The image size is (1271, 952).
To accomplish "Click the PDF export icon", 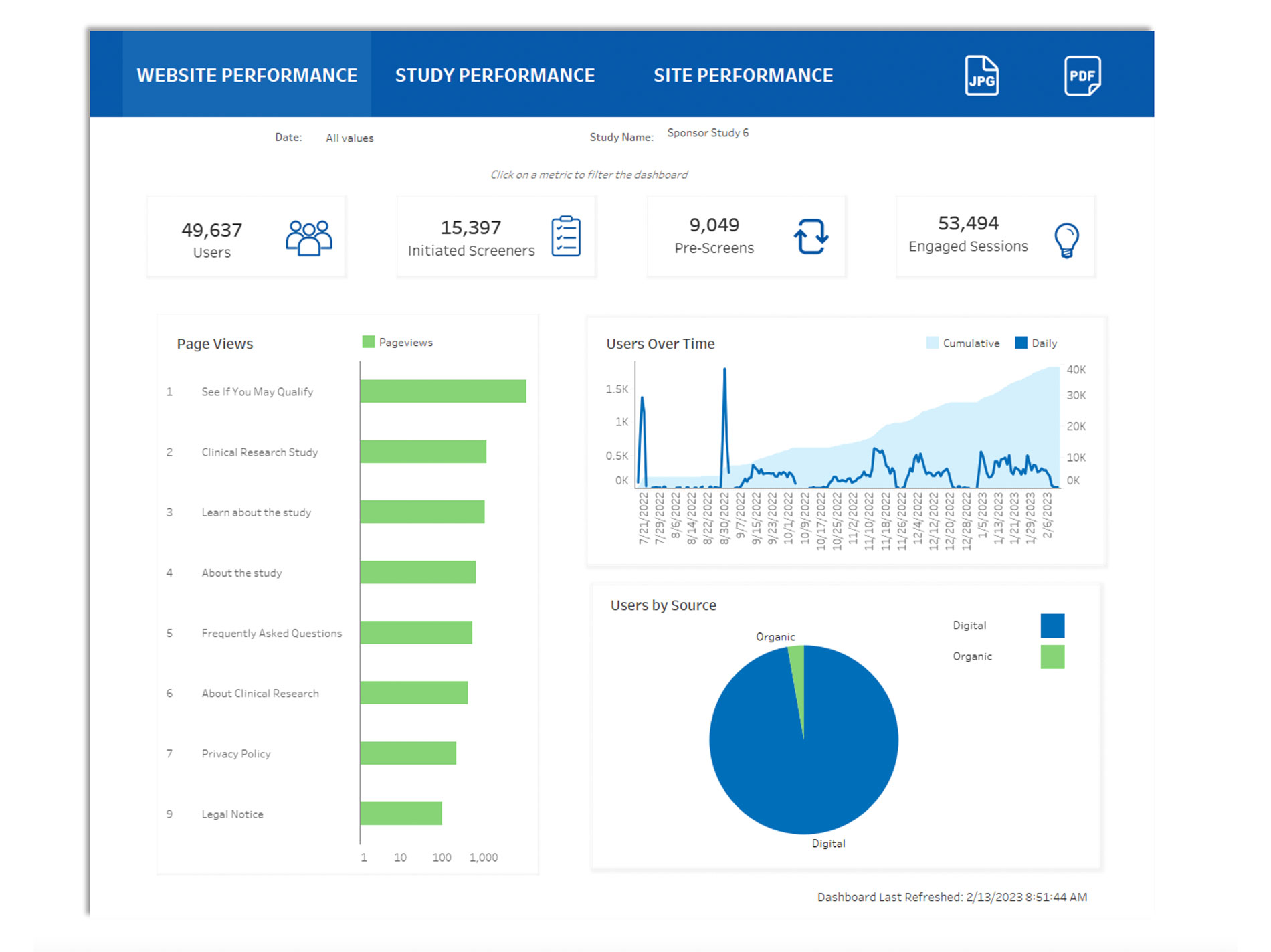I will (x=1082, y=76).
